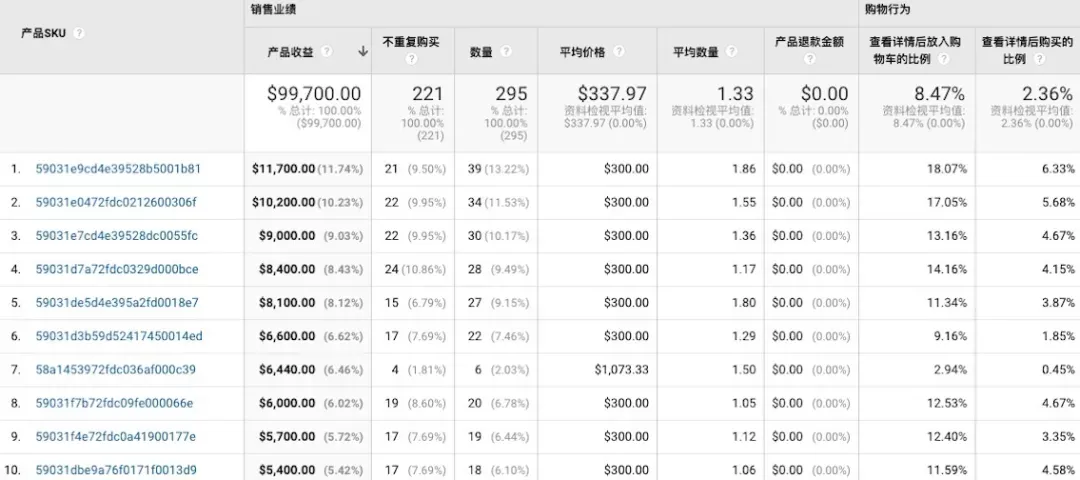Select average price total $337.97
This screenshot has width=1080, height=480.
coord(612,93)
